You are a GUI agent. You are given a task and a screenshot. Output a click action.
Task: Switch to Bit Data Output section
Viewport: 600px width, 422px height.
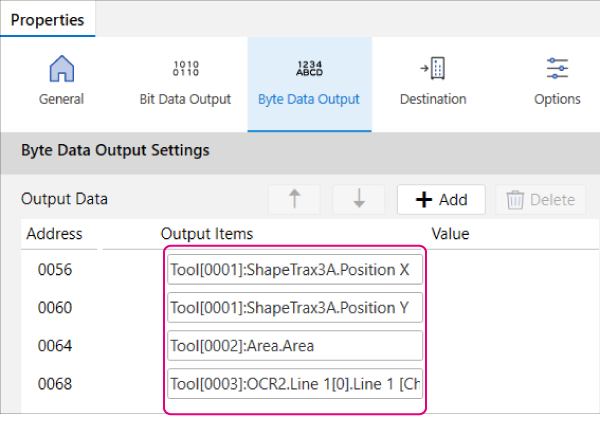pyautogui.click(x=185, y=70)
